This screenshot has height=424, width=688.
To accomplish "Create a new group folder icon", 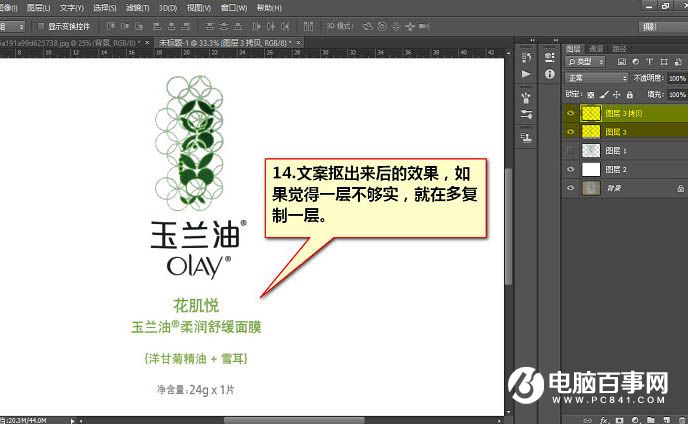I will click(x=651, y=420).
